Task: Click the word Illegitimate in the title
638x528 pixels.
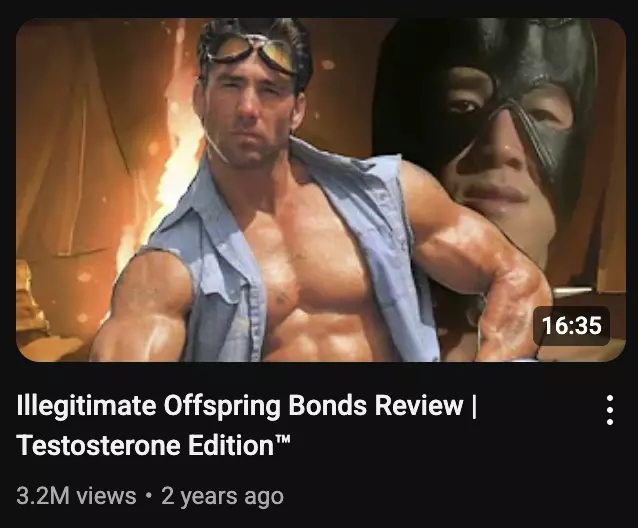Action: (x=86, y=407)
